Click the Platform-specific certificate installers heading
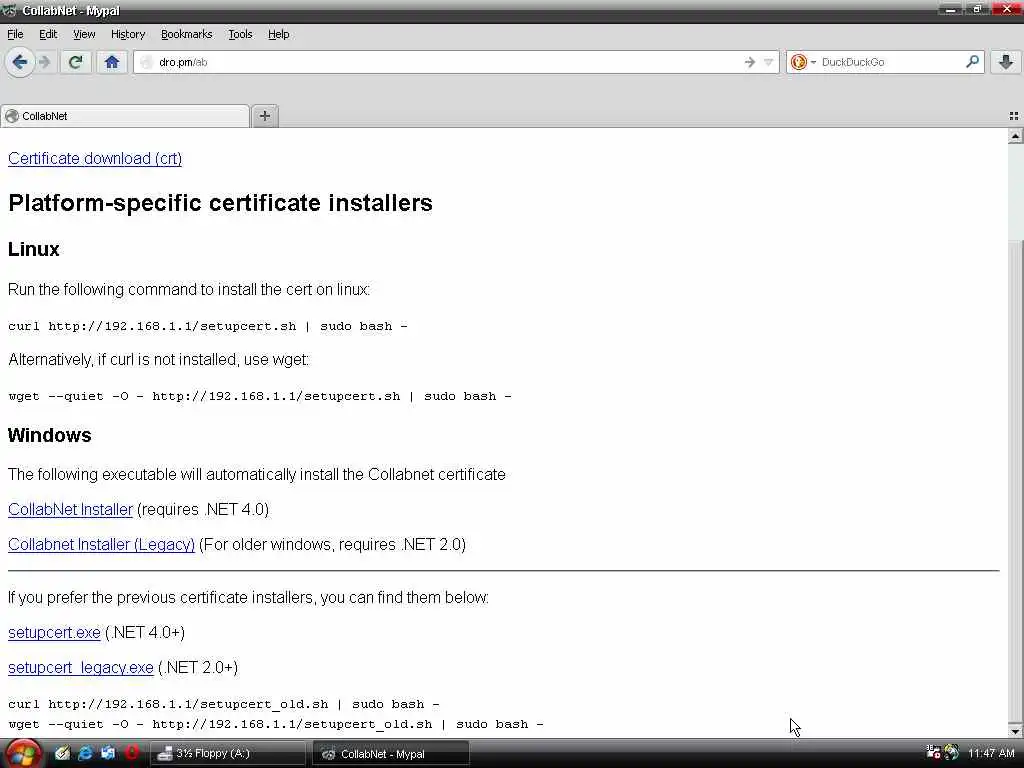 (x=220, y=203)
